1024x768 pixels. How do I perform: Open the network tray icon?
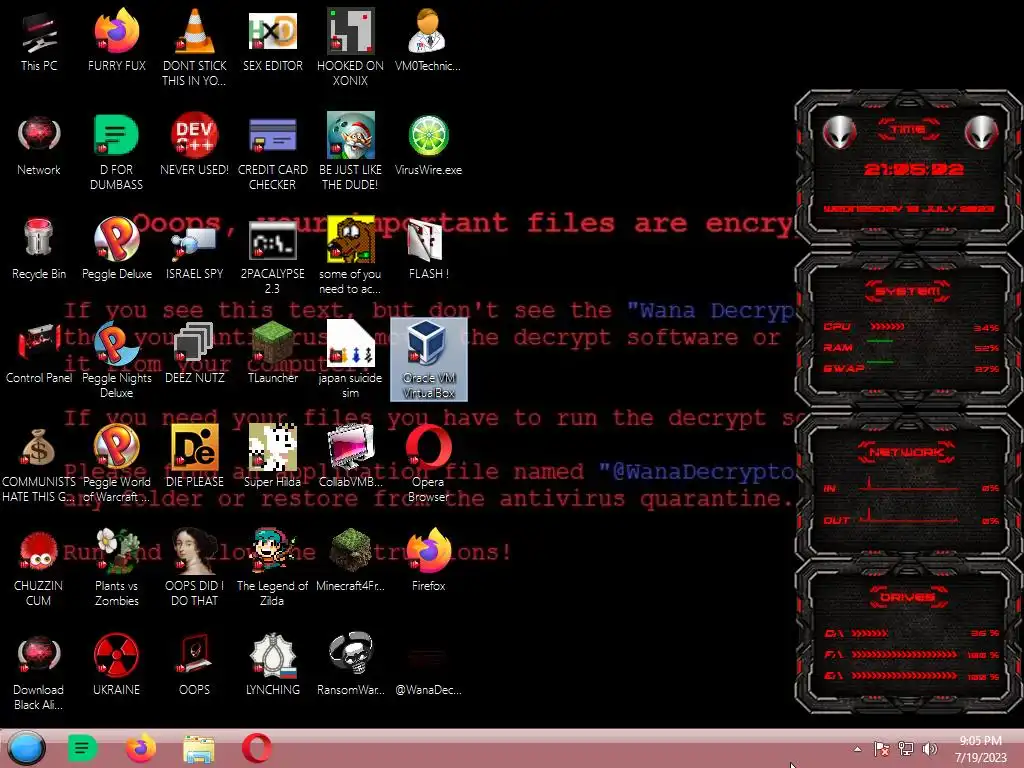[906, 749]
